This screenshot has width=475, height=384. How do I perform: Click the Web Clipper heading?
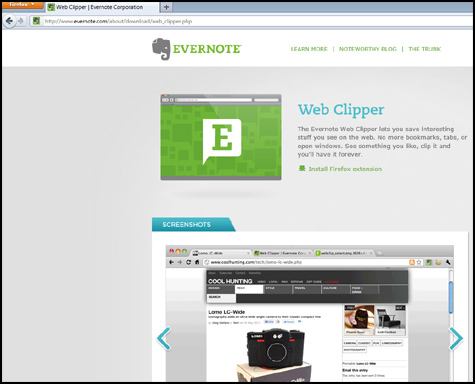point(341,110)
